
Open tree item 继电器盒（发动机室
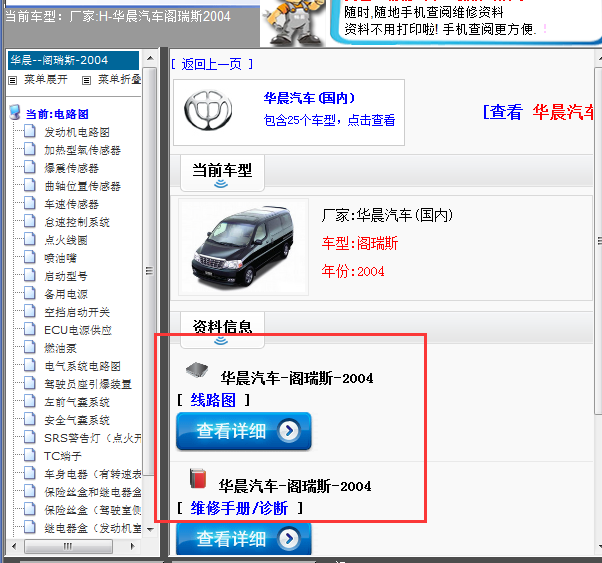click(93, 528)
